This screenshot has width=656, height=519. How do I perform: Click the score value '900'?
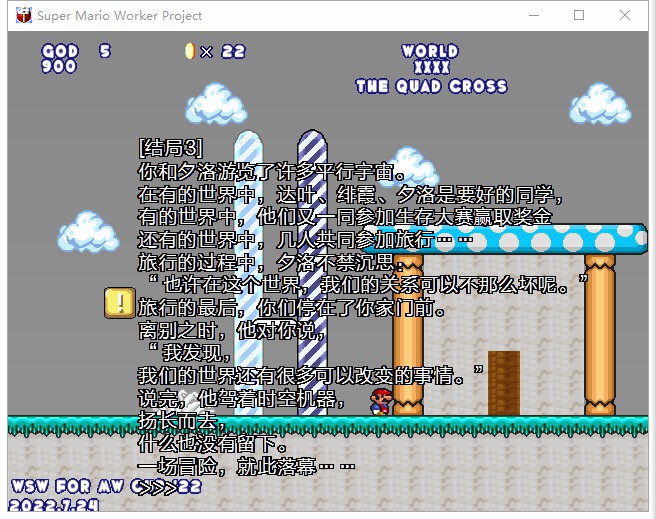coord(59,66)
